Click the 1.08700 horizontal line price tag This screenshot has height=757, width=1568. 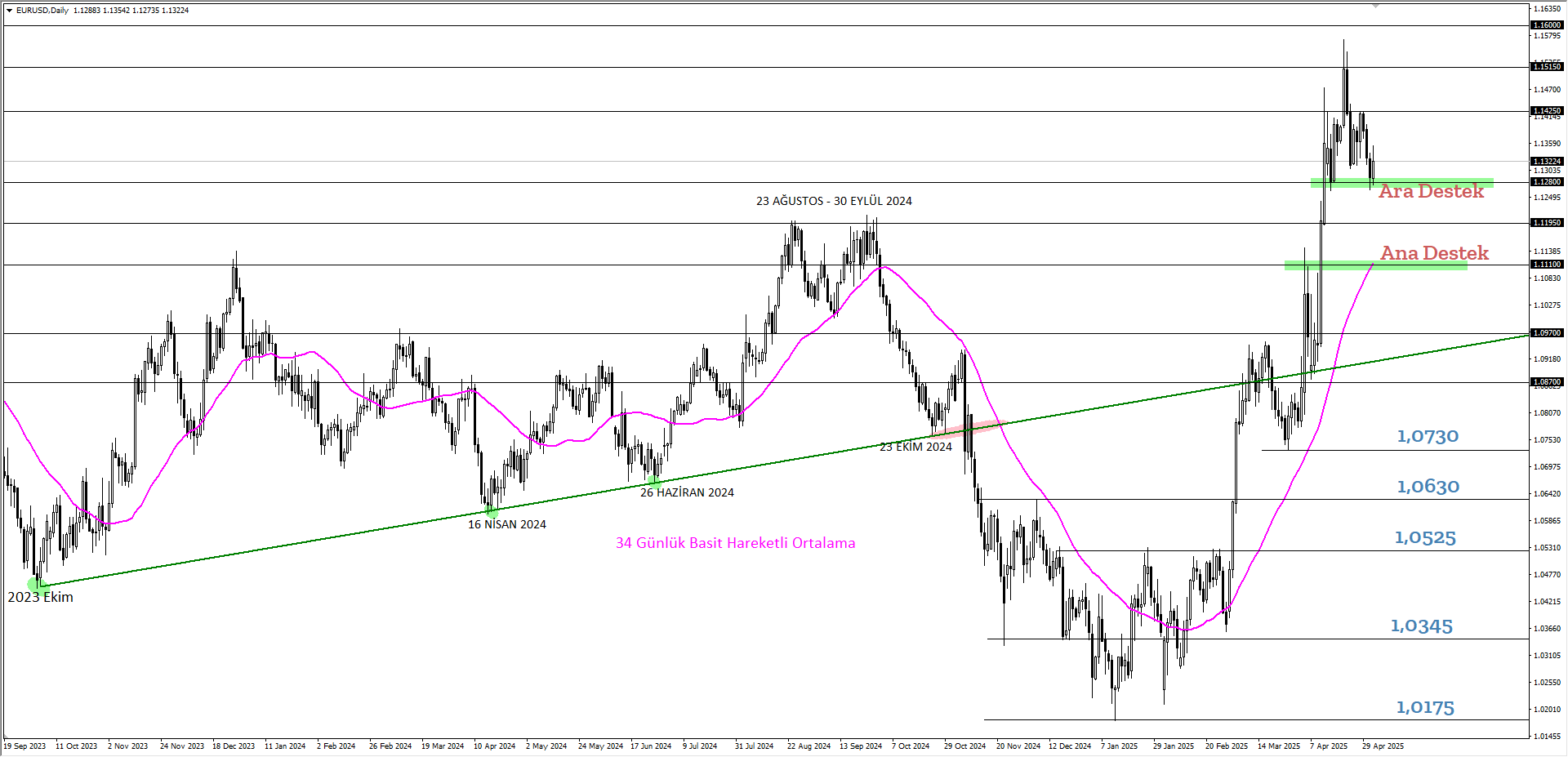click(x=1547, y=382)
